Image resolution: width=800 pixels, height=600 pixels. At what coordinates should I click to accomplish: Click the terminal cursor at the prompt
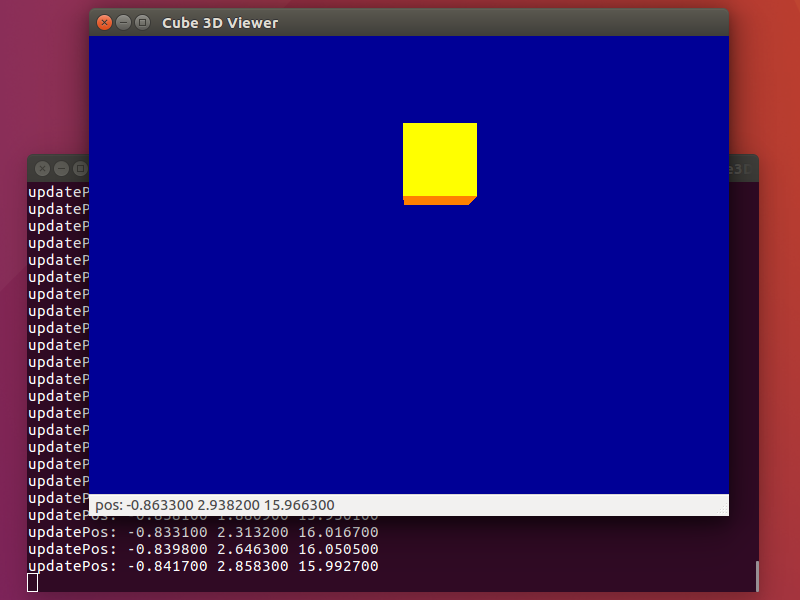(33, 581)
